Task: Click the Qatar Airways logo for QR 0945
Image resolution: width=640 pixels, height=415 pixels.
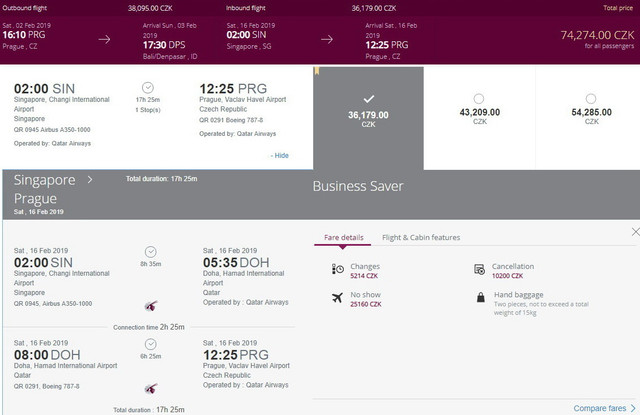Action: [151, 305]
